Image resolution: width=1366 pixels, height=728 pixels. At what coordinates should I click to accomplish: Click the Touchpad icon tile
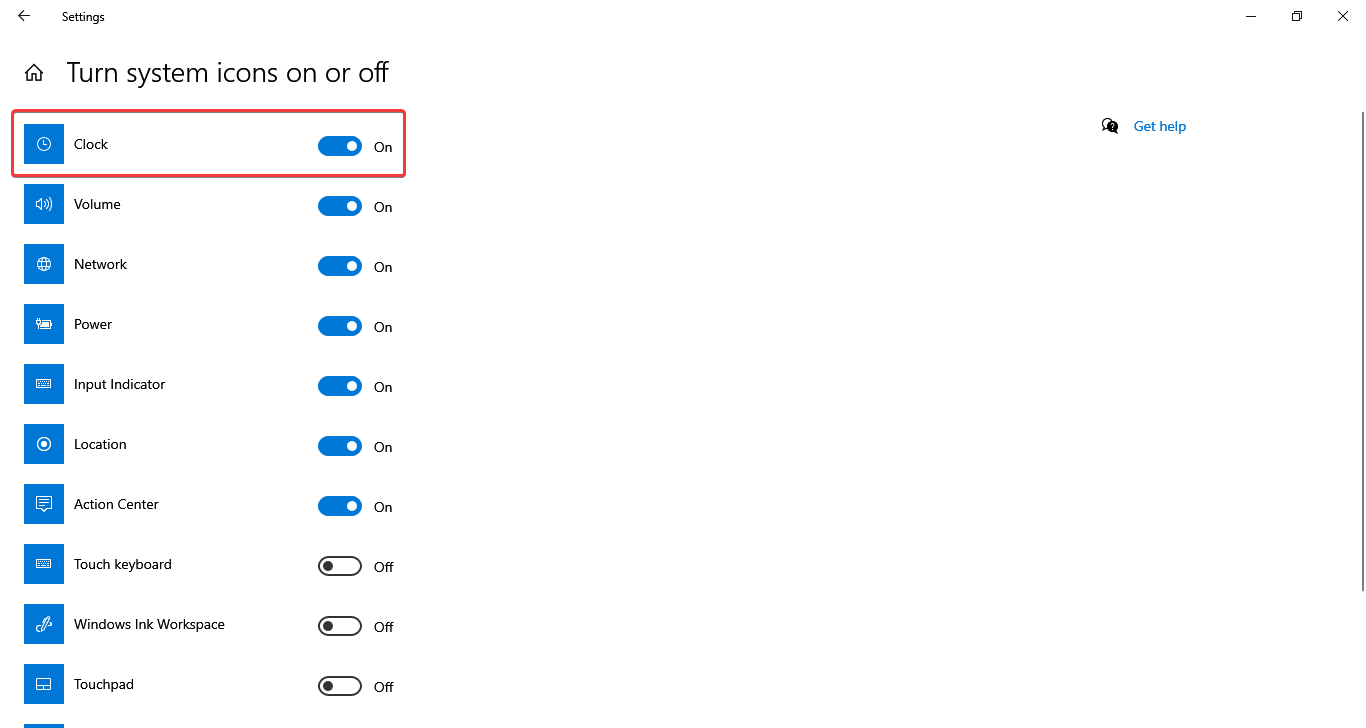(44, 684)
